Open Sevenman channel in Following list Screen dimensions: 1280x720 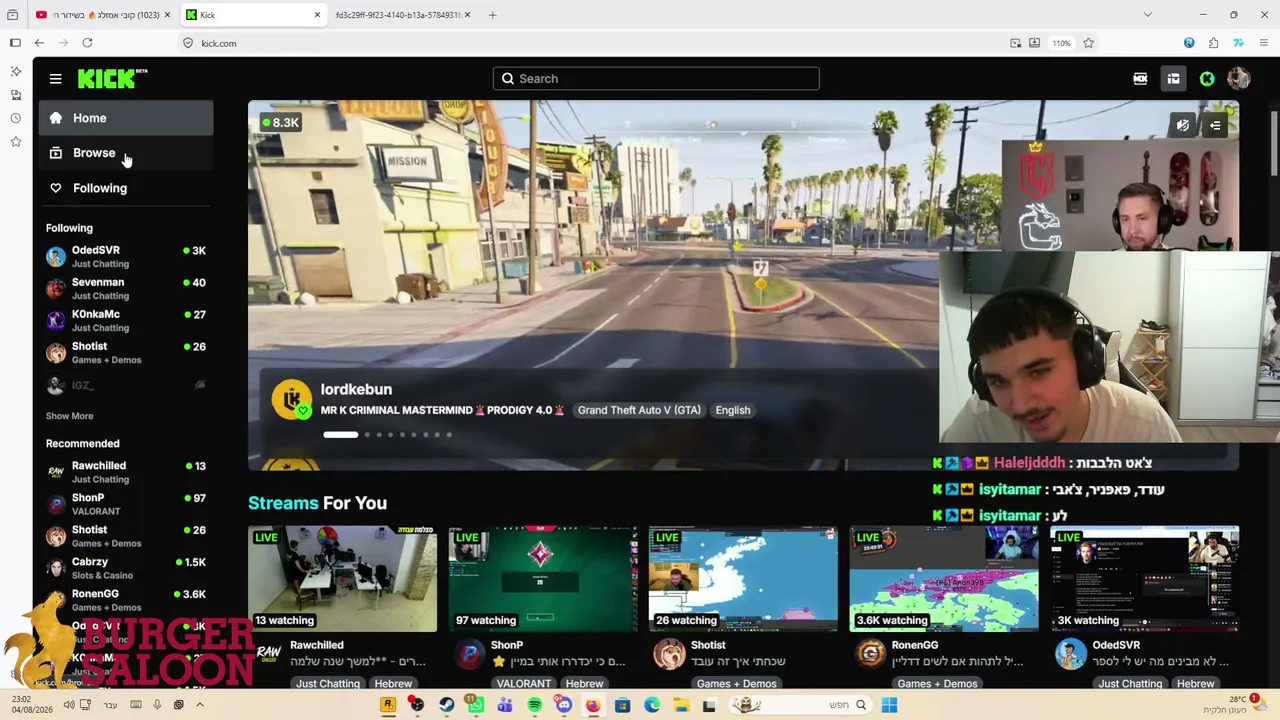[x=126, y=289]
